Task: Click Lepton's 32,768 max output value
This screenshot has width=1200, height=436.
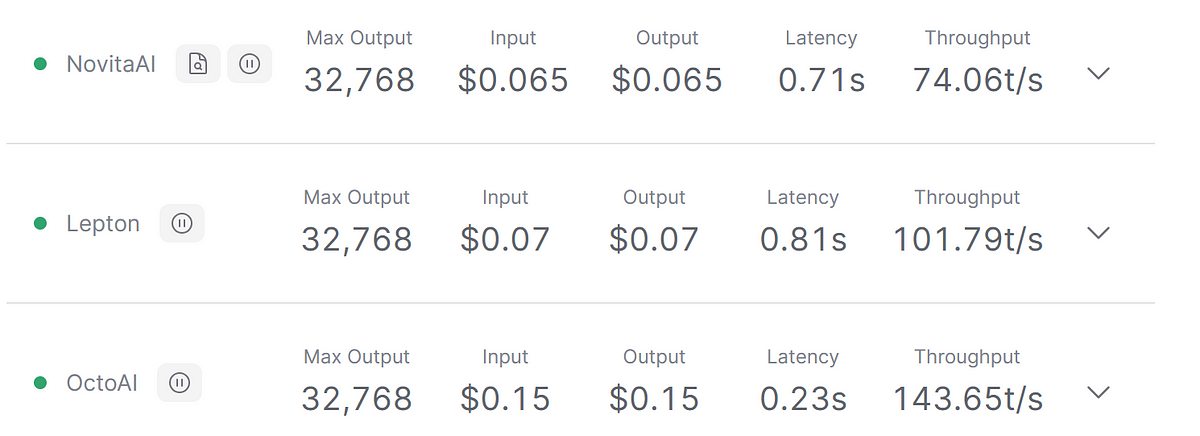Action: tap(357, 240)
